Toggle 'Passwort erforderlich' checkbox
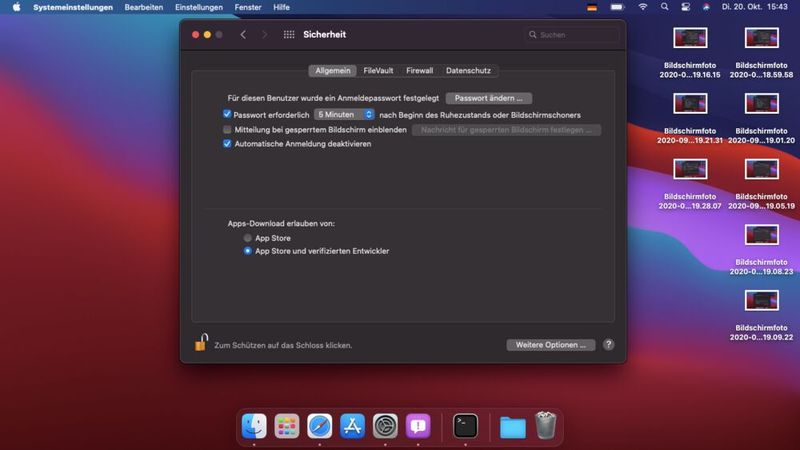Screen dimensions: 800x450 (227, 114)
